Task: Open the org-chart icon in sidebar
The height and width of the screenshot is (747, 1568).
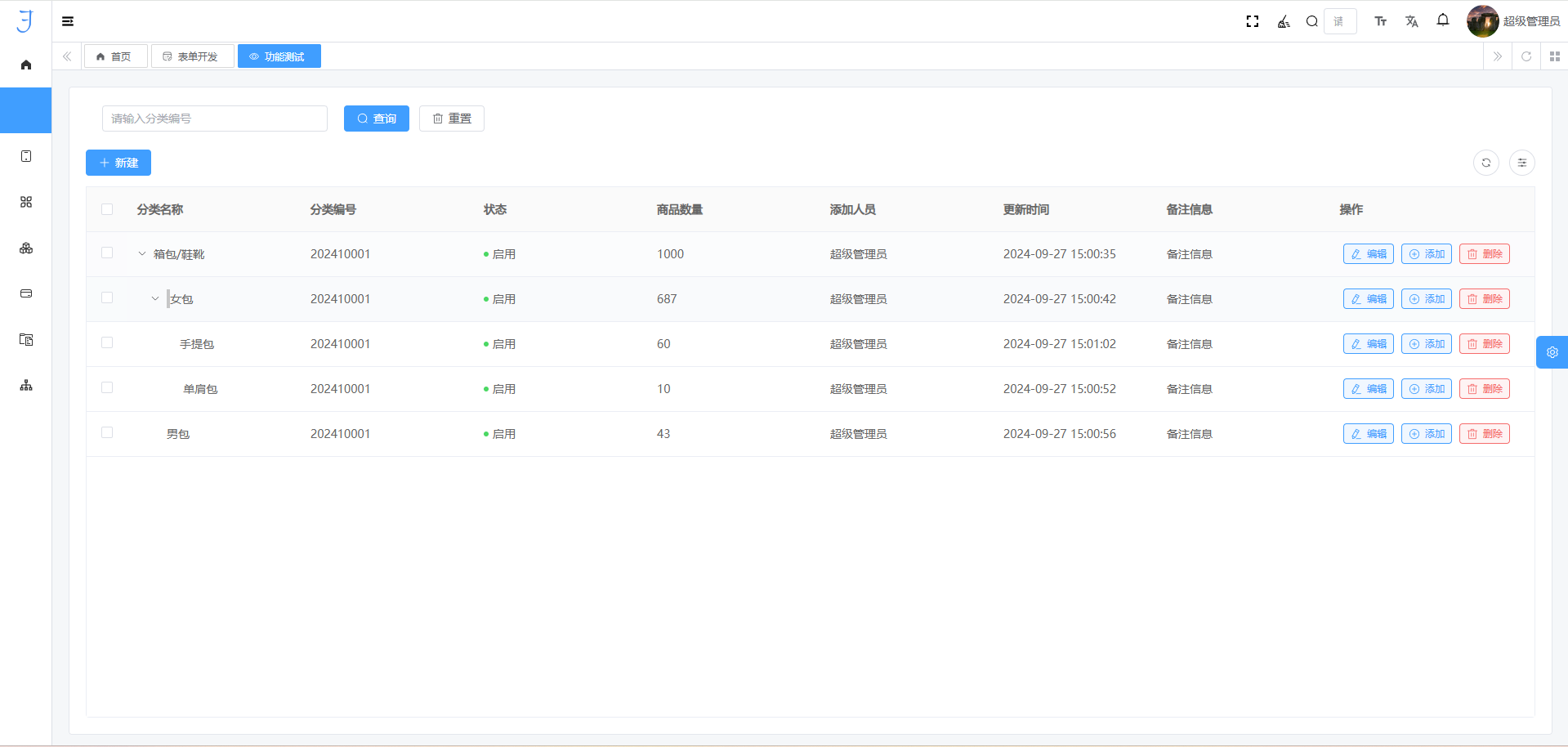Action: point(26,385)
